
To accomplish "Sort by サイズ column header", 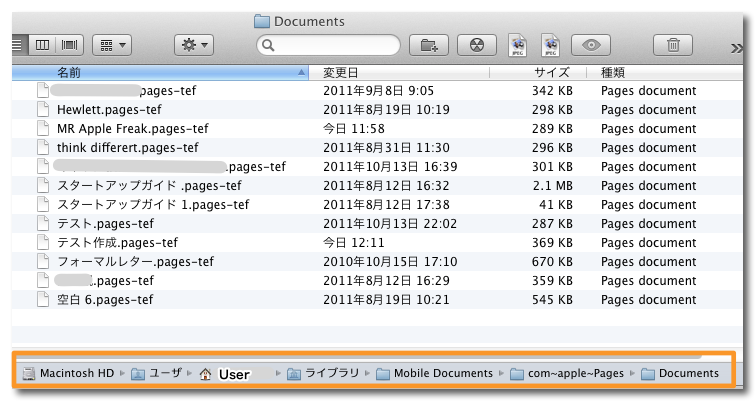I will tap(538, 73).
